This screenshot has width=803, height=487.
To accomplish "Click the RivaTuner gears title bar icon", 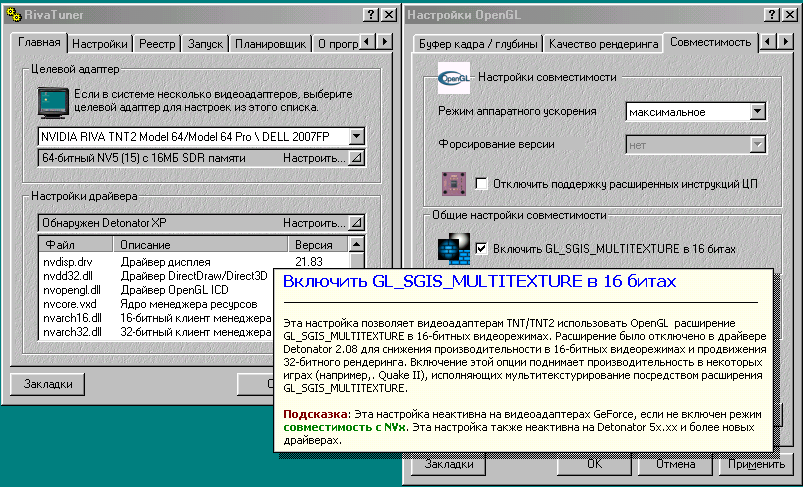I will click(x=14, y=14).
